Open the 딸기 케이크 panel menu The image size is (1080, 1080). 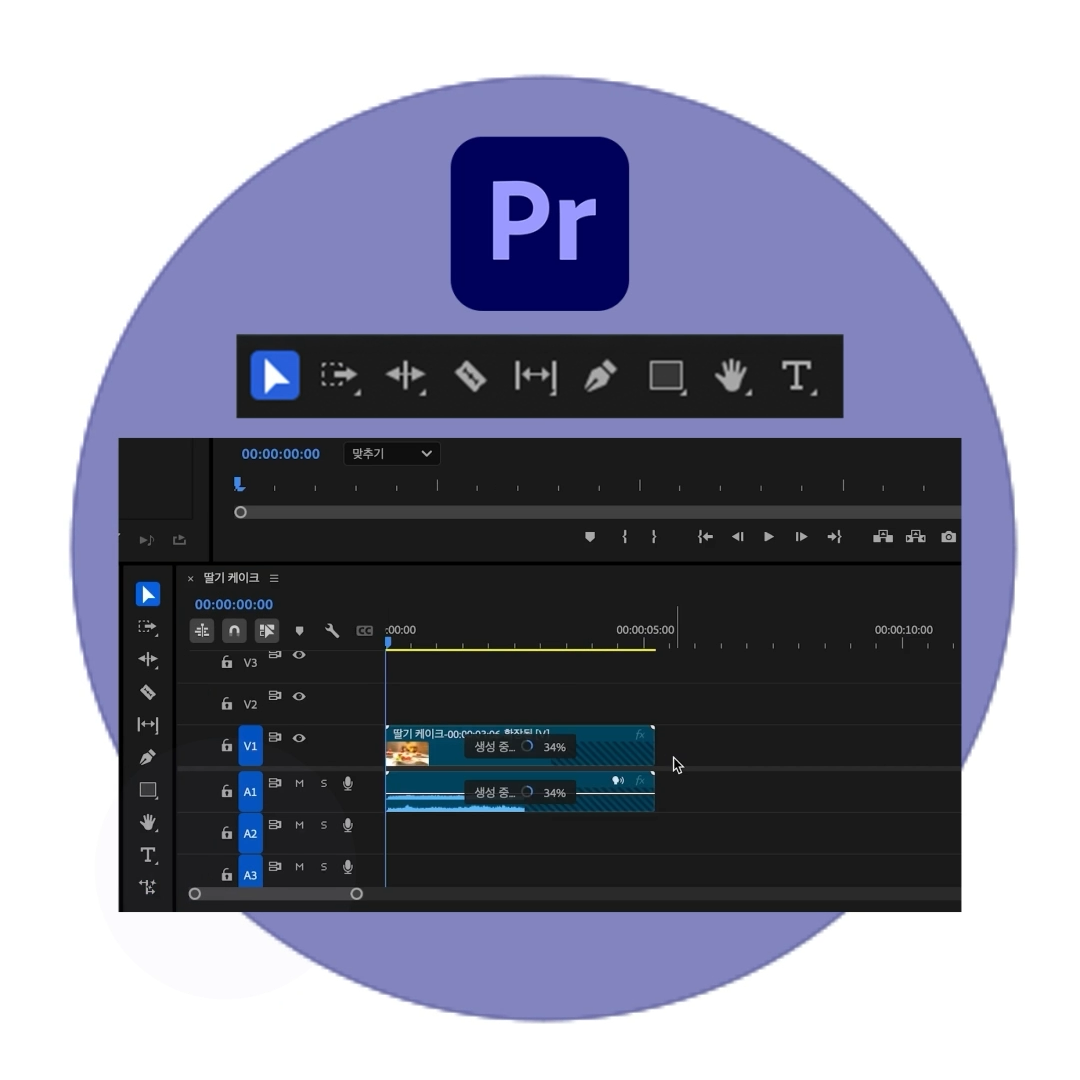[274, 579]
